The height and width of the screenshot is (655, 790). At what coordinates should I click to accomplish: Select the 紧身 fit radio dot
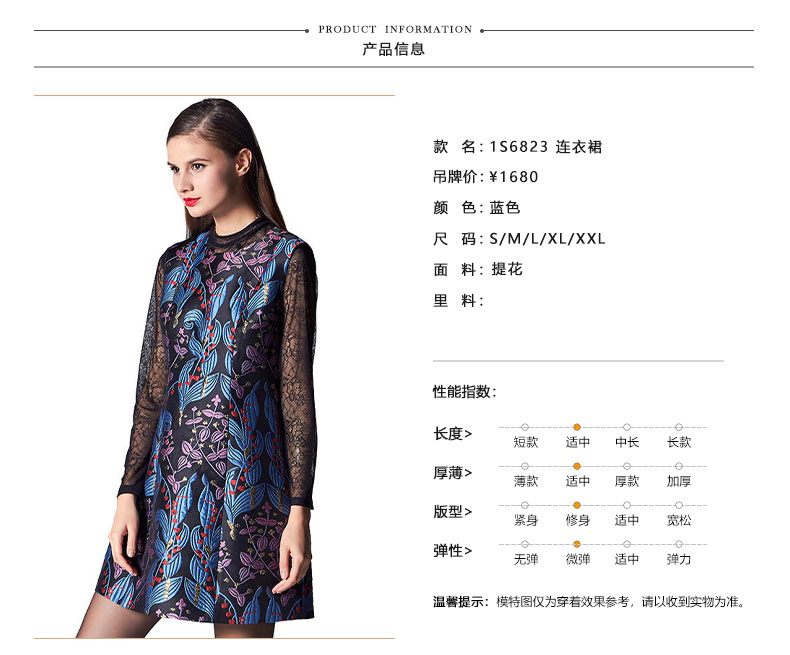coord(525,505)
